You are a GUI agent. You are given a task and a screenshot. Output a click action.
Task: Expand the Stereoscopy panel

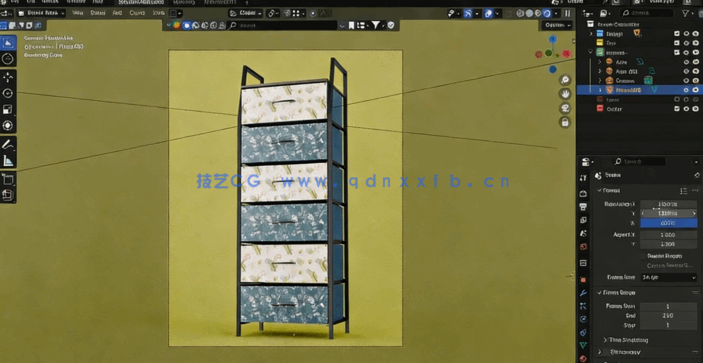coord(600,352)
